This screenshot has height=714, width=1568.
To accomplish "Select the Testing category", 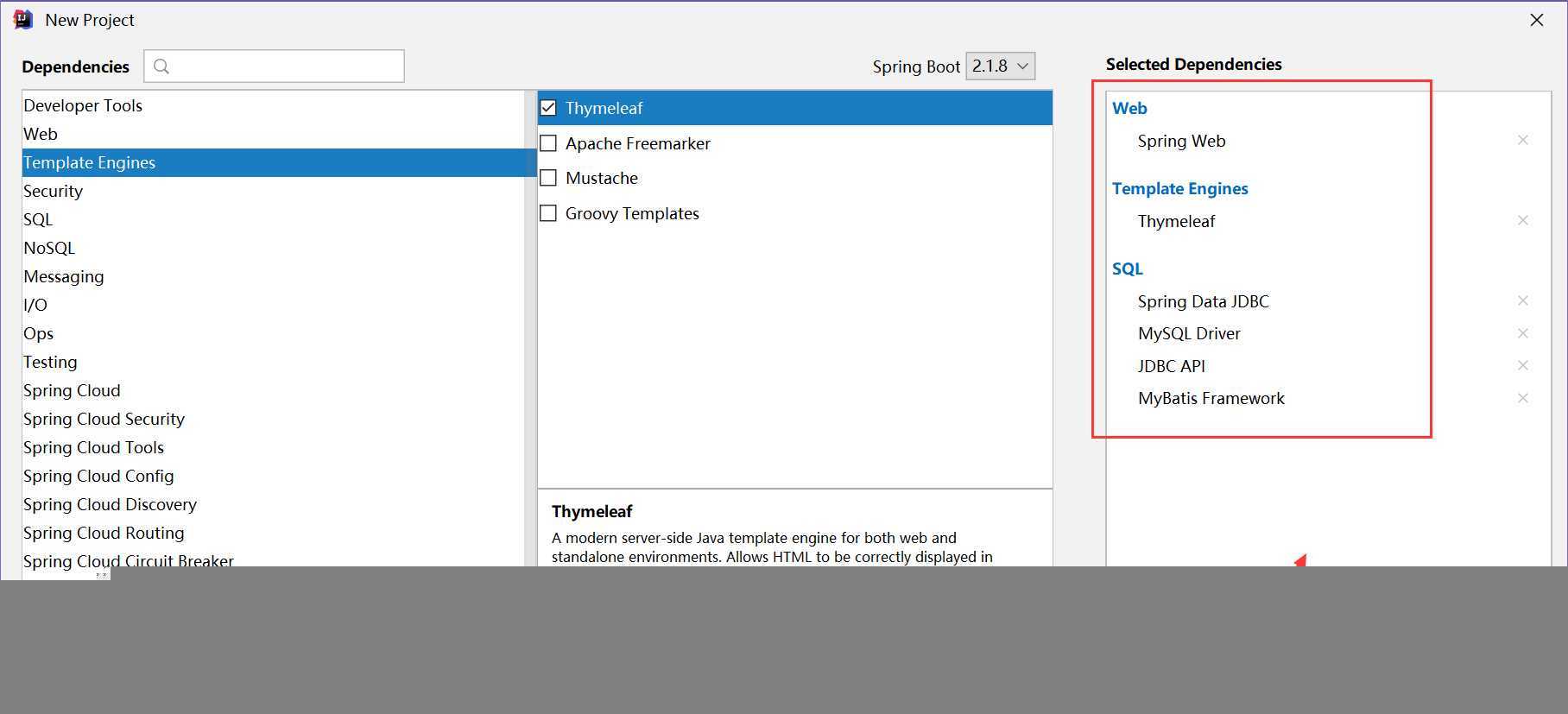I will [273, 362].
